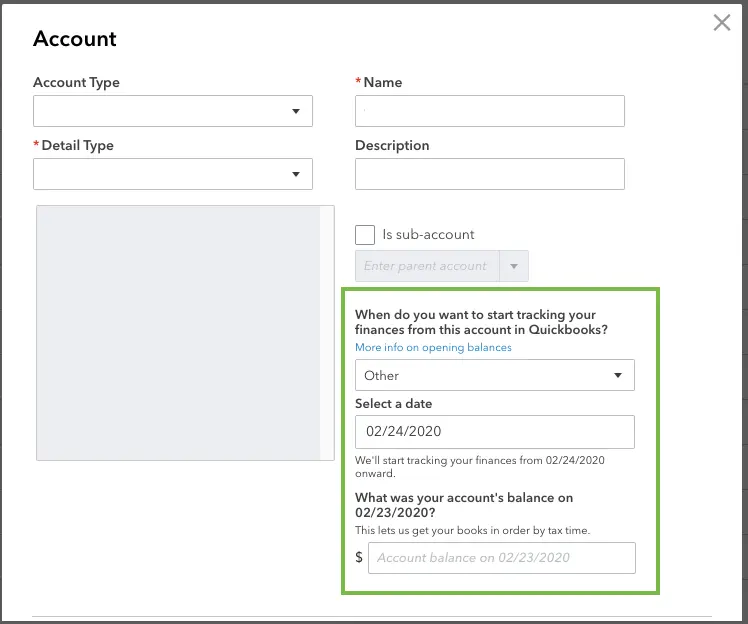Screen dimensions: 748x624
Task: Click the Detail Type dropdown arrow
Action: point(296,174)
